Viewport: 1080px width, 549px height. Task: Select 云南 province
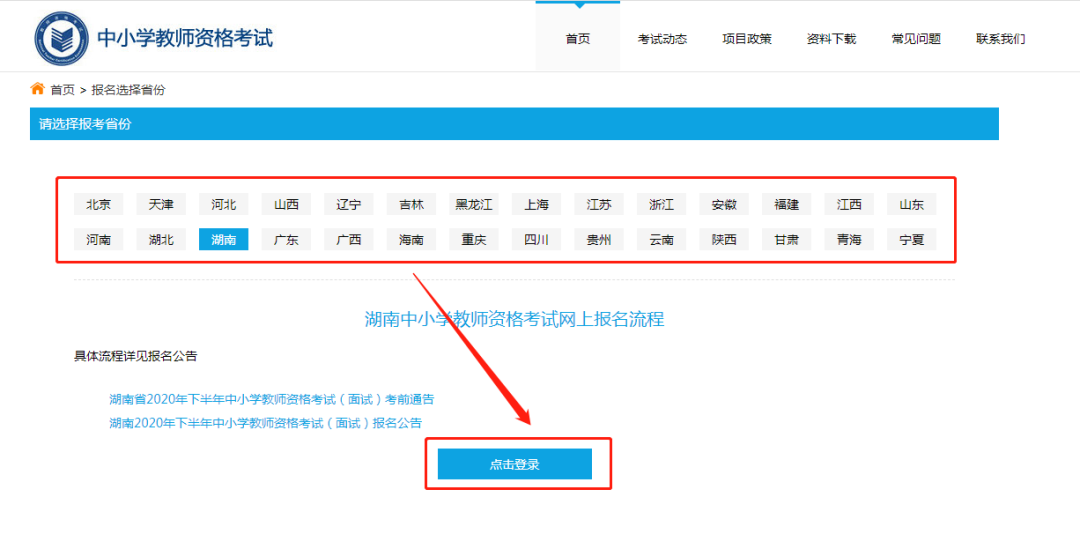click(662, 240)
